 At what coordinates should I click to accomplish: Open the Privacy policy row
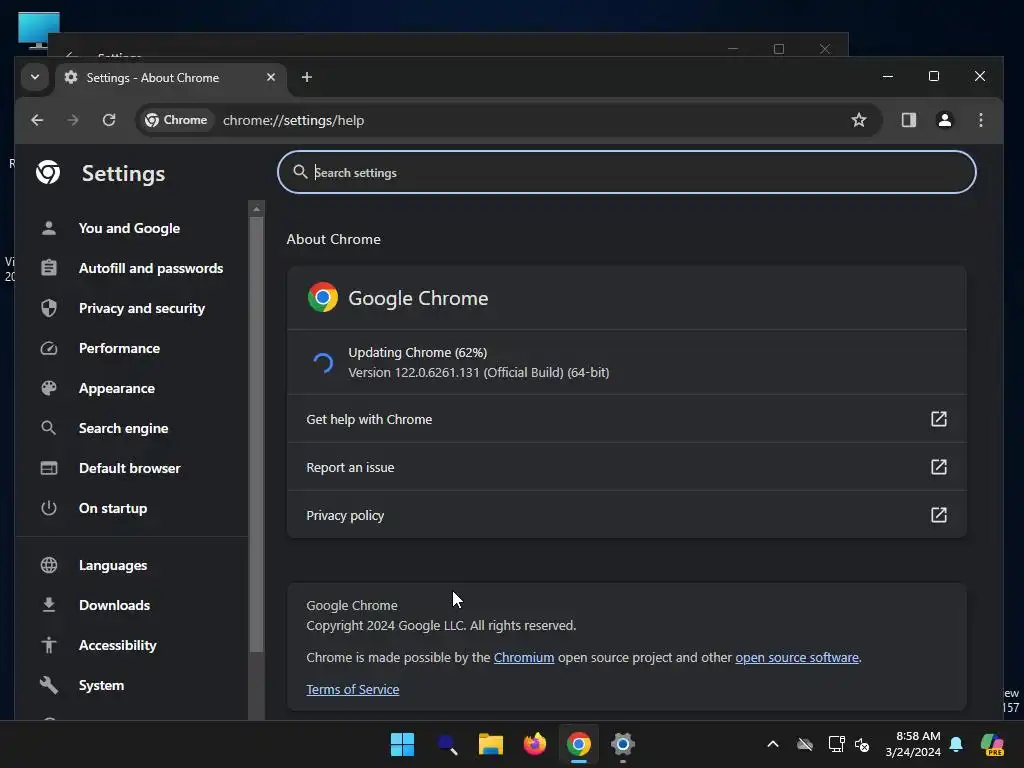[x=626, y=515]
